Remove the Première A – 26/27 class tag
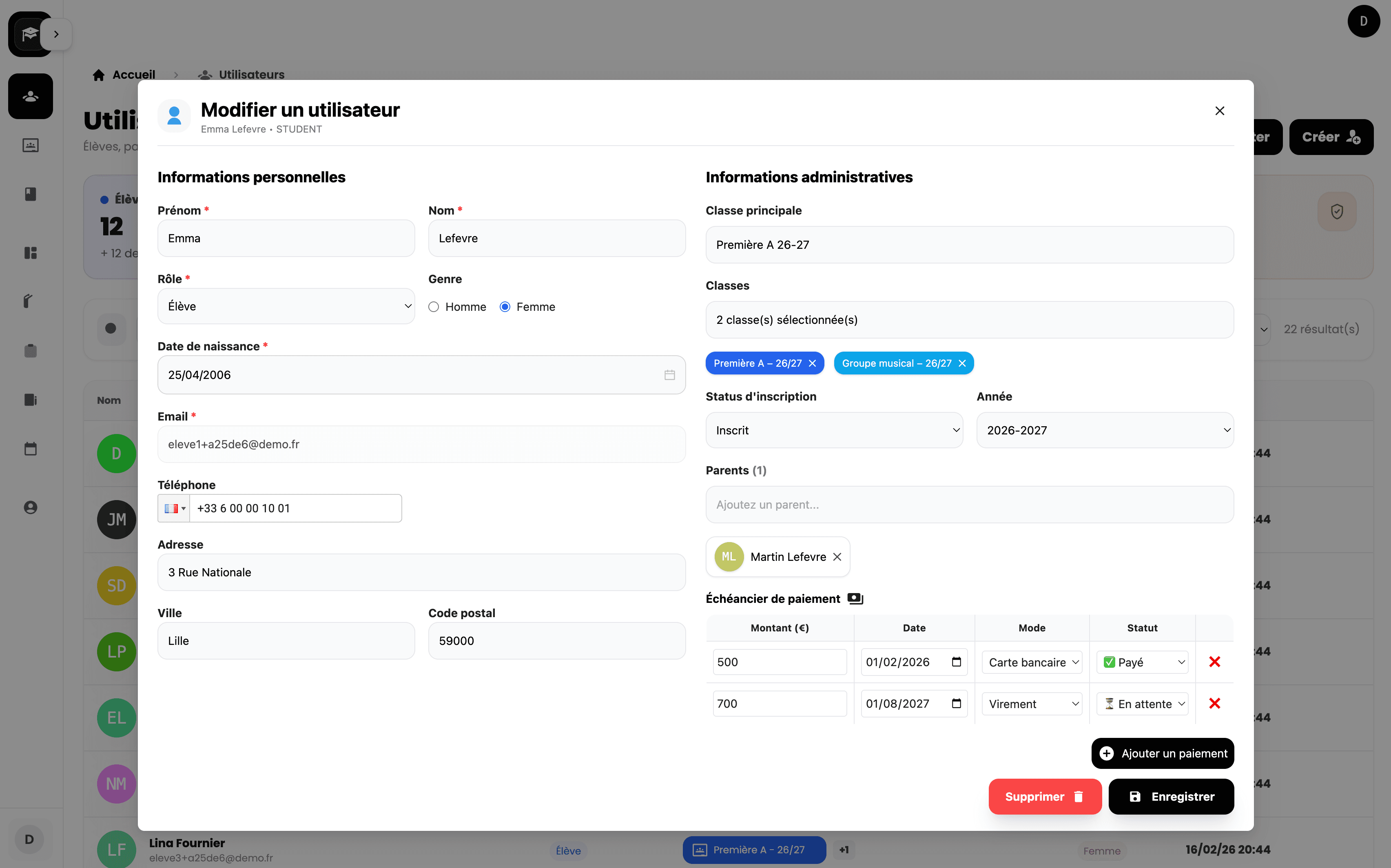The height and width of the screenshot is (868, 1391). pyautogui.click(x=812, y=363)
